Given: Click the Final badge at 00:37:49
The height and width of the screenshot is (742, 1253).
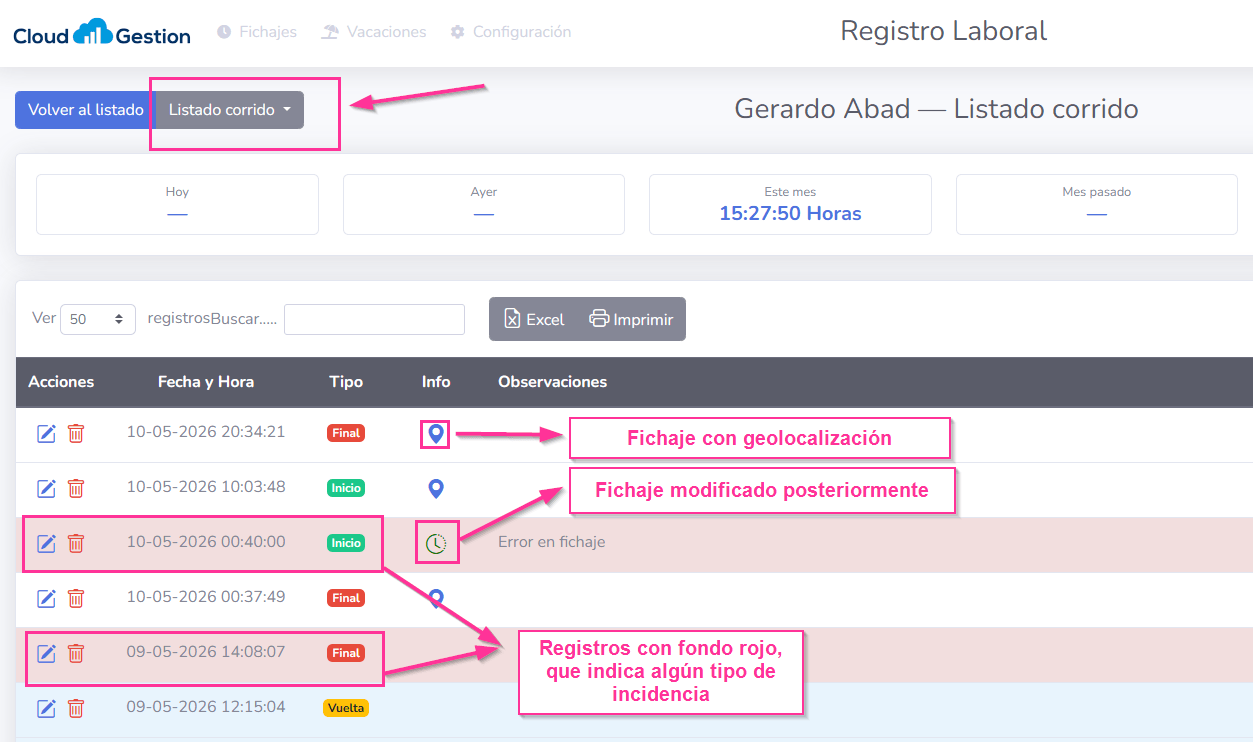Looking at the screenshot, I should click(x=346, y=598).
